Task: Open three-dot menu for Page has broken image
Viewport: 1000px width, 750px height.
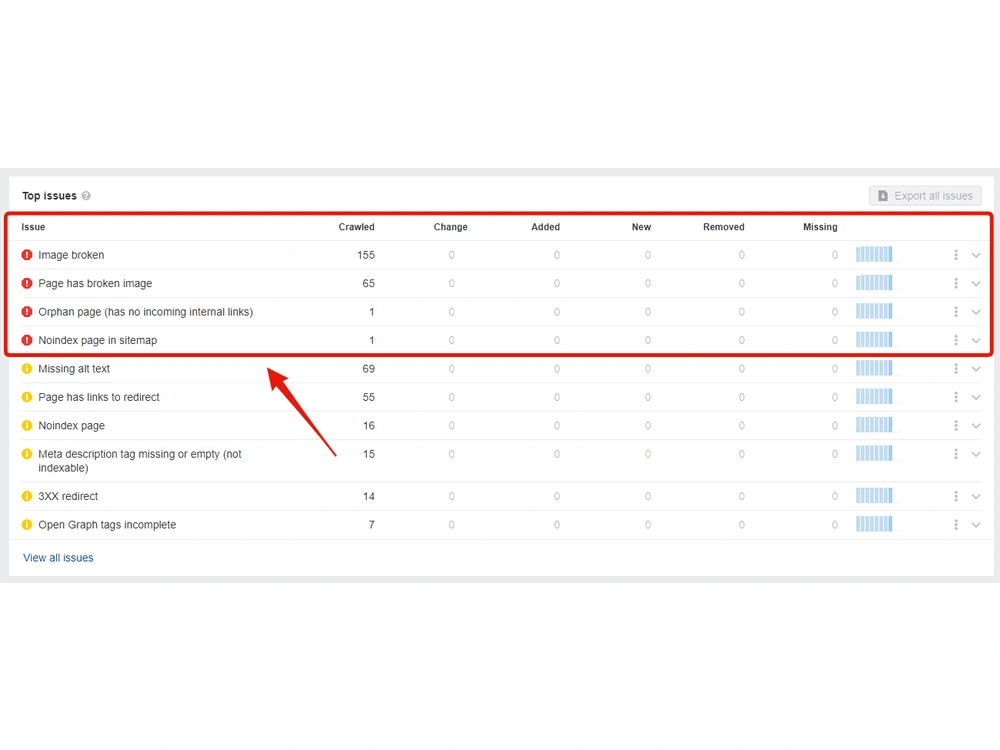Action: point(955,283)
